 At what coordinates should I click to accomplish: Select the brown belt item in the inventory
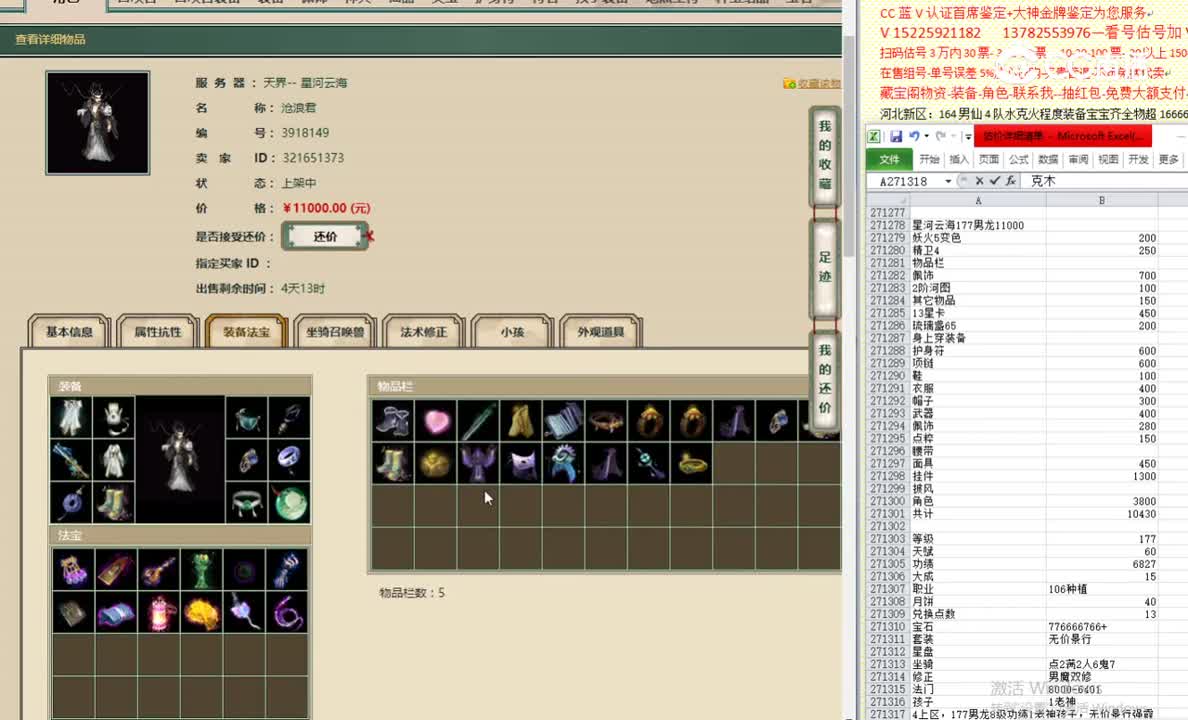[x=606, y=421]
